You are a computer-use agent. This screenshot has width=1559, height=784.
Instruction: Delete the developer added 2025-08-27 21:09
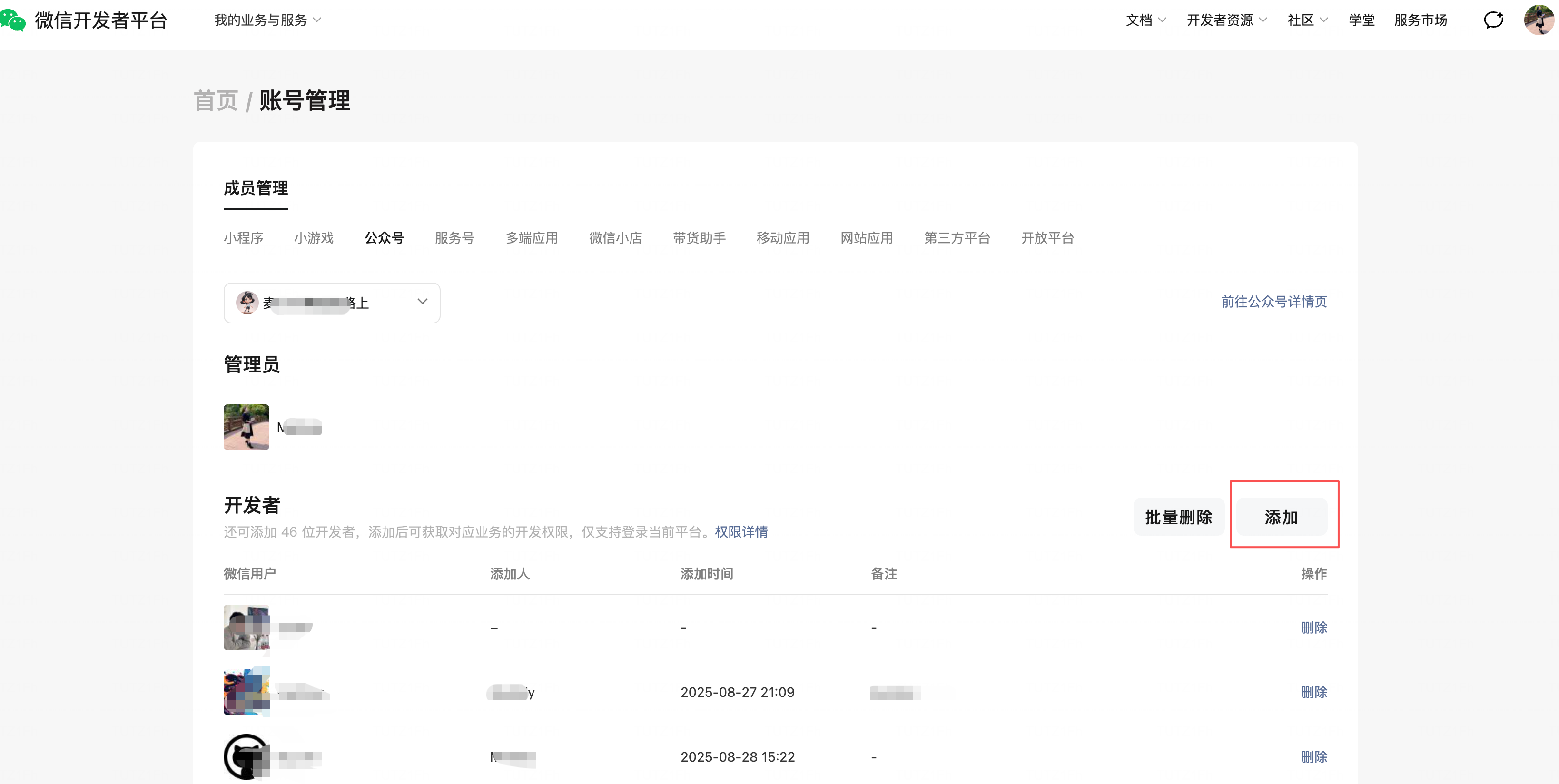1313,692
